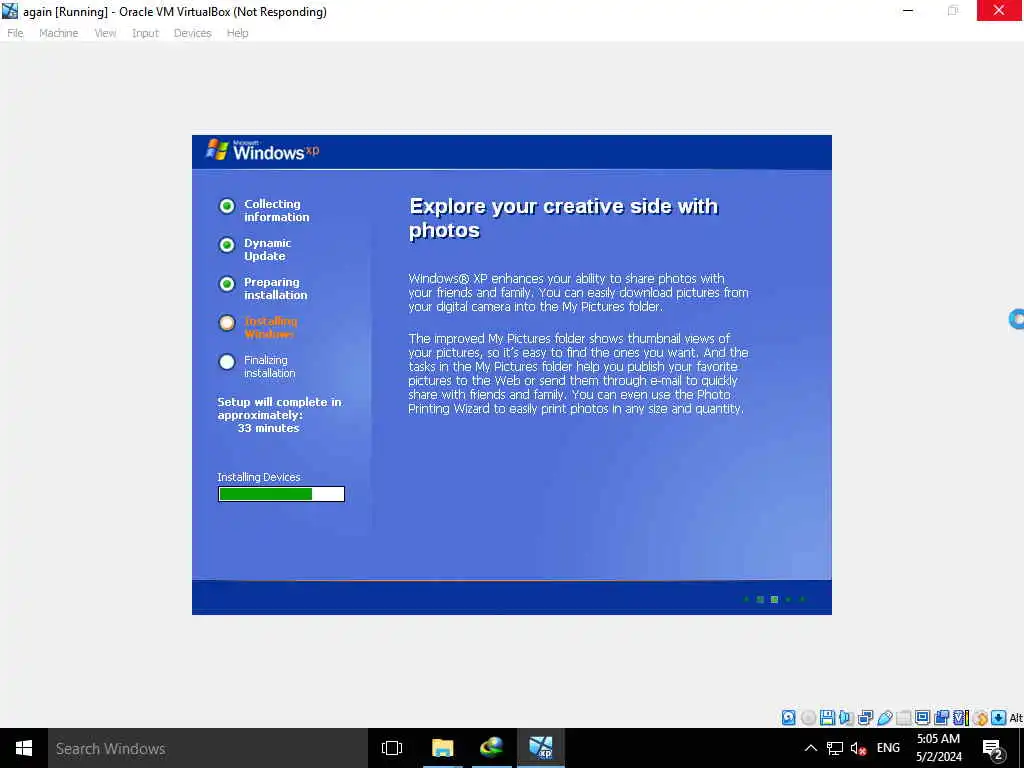Click the Installing Windows step indicator

(227, 323)
